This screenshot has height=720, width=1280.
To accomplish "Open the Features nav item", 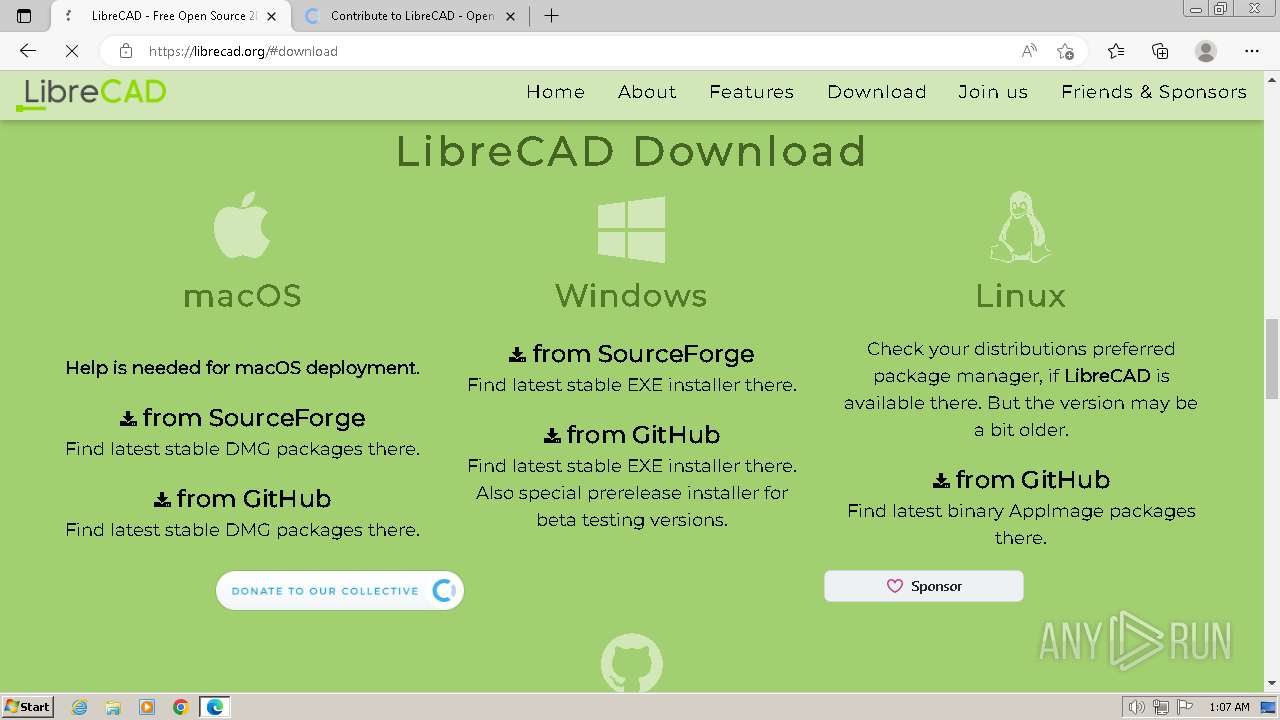I will (752, 92).
